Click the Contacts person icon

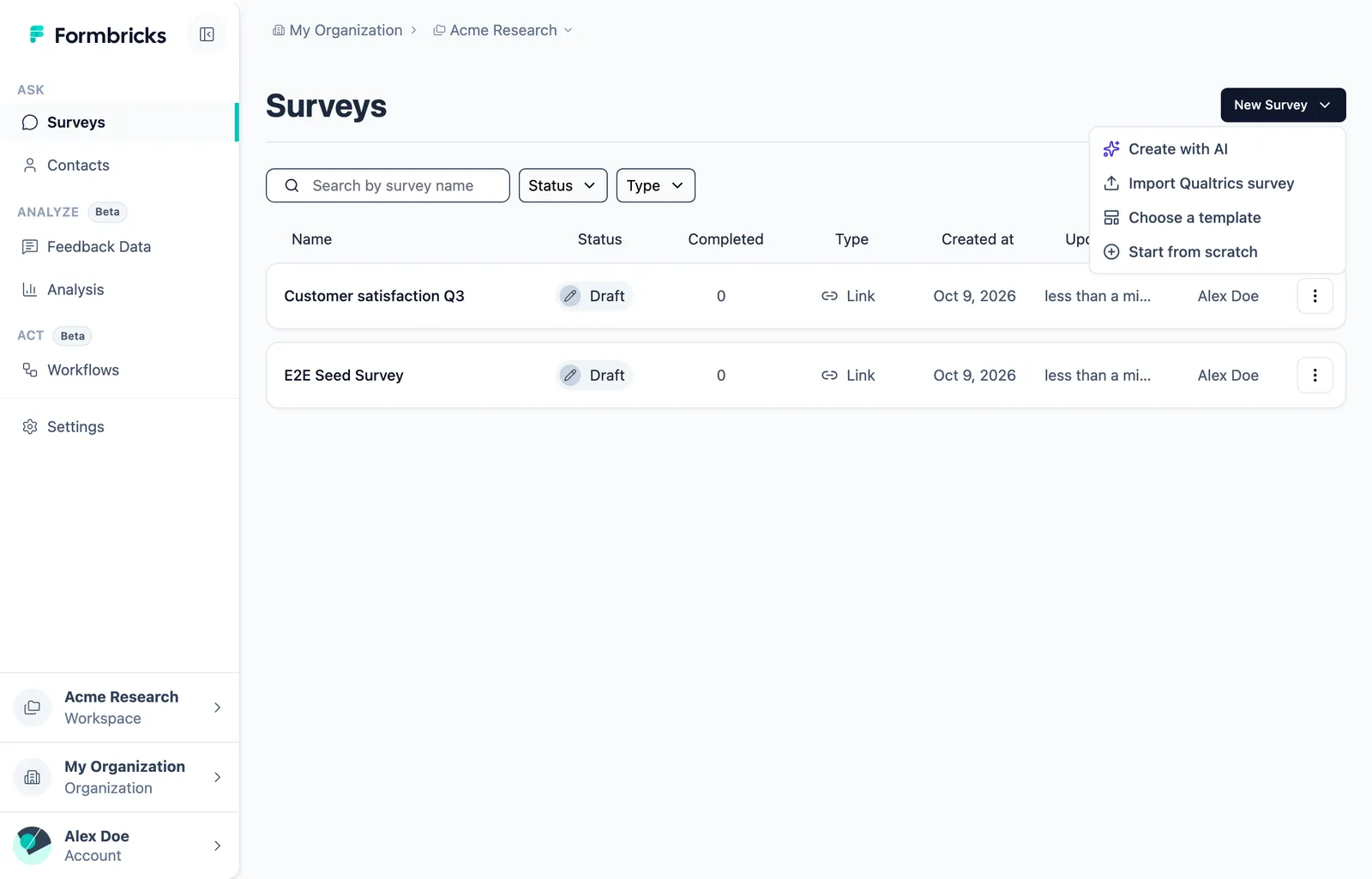(30, 166)
